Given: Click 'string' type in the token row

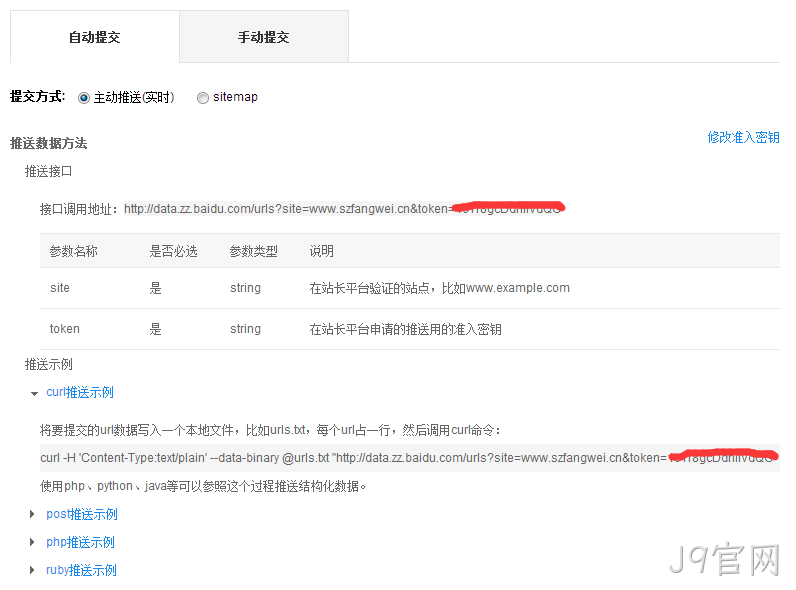Looking at the screenshot, I should (x=245, y=329).
